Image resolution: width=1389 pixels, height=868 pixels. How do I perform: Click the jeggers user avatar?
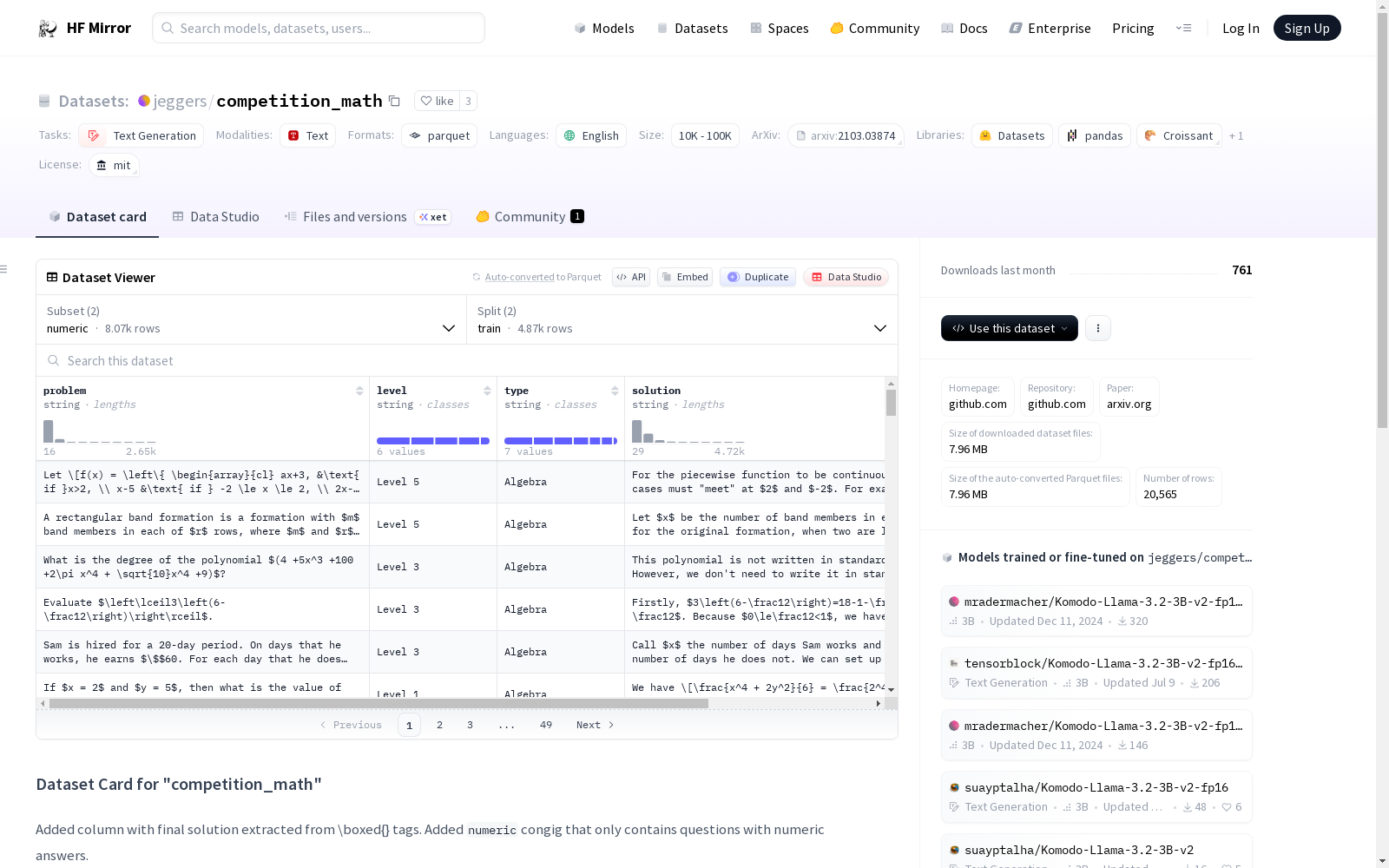[x=144, y=101]
